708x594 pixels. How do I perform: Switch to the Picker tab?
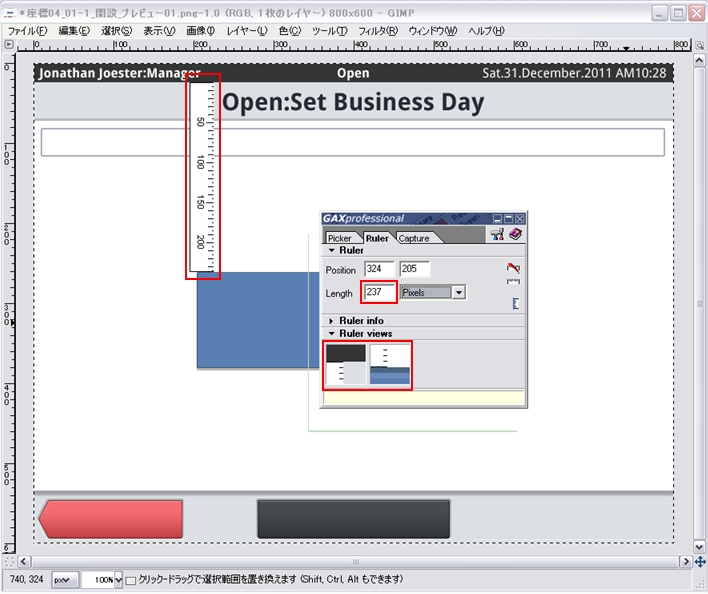pos(339,238)
